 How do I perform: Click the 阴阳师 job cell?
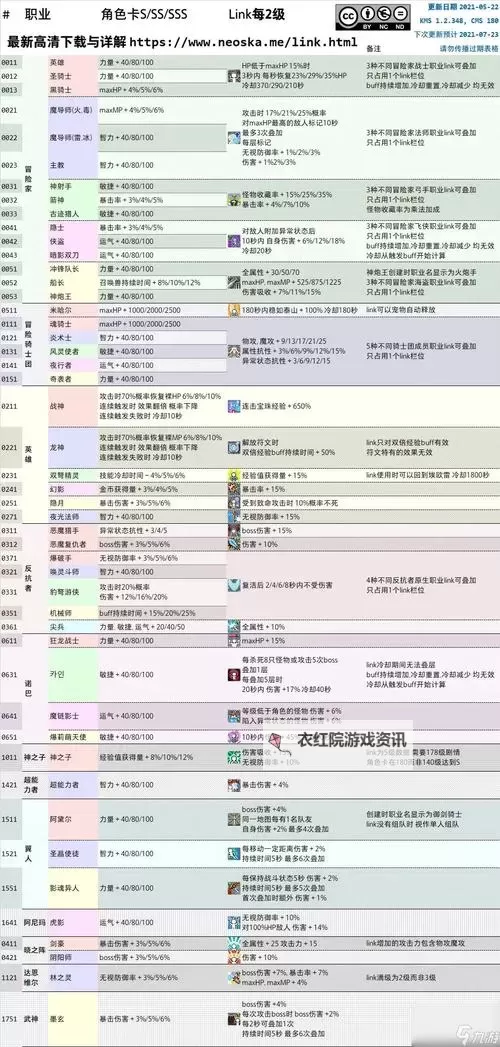72,957
